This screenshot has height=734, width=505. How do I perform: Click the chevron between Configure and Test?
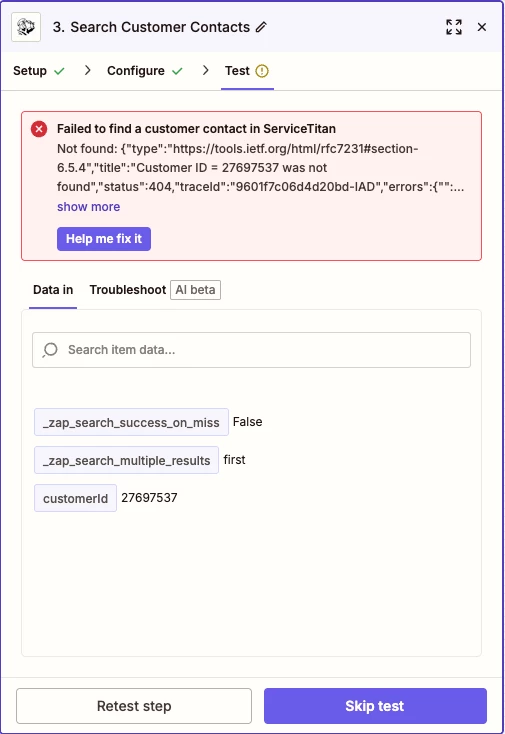pyautogui.click(x=205, y=71)
